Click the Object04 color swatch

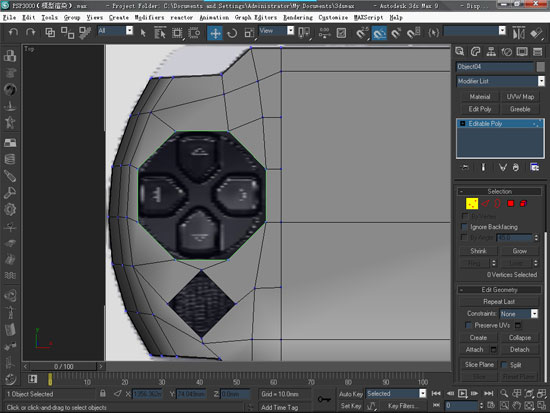coord(541,67)
